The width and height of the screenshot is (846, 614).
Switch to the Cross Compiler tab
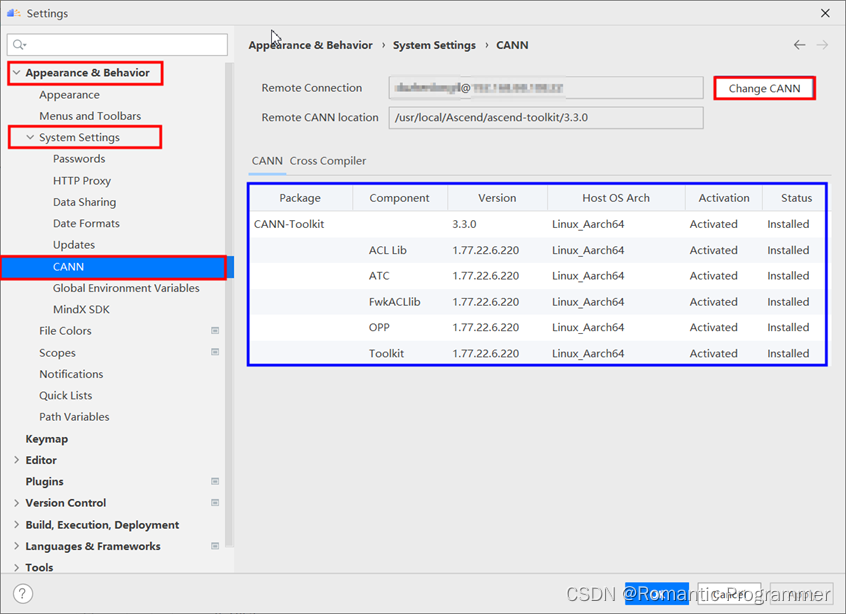328,161
